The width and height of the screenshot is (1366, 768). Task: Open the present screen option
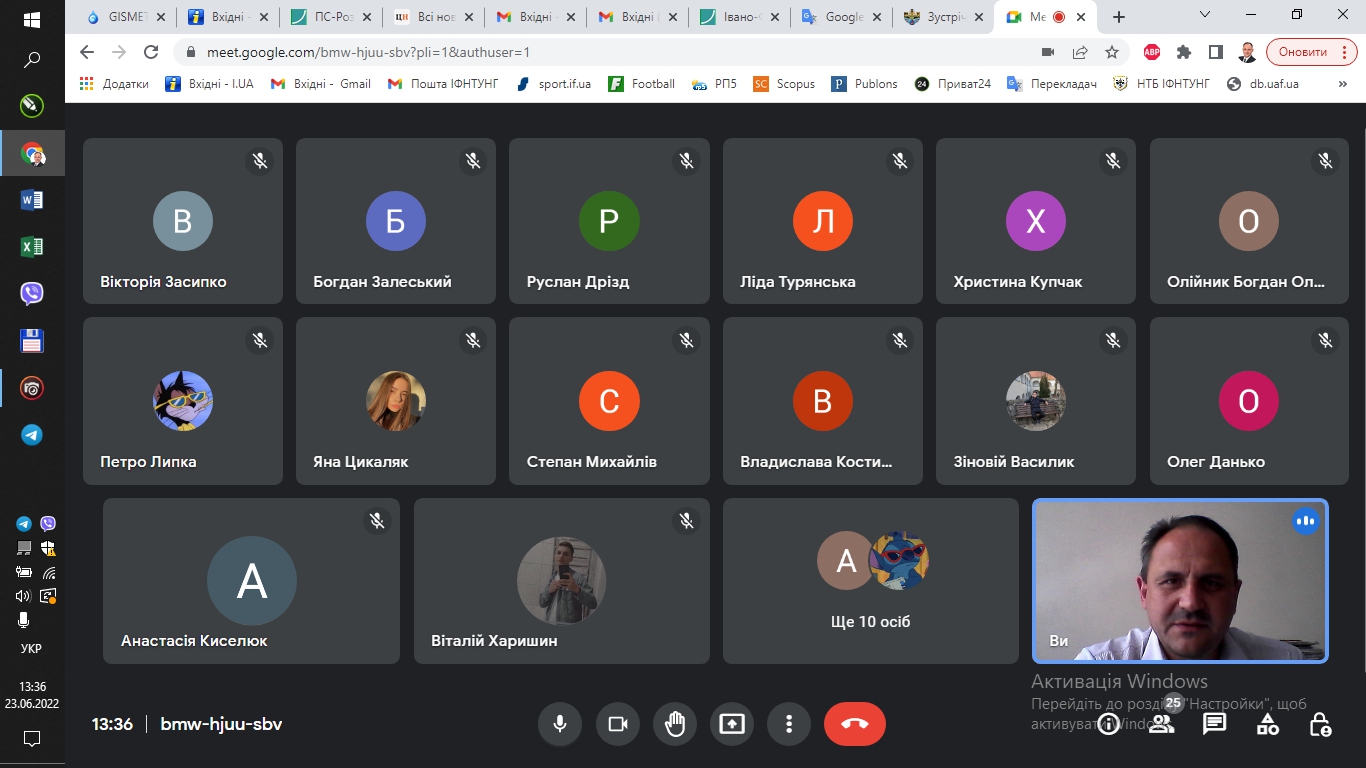pyautogui.click(x=732, y=724)
